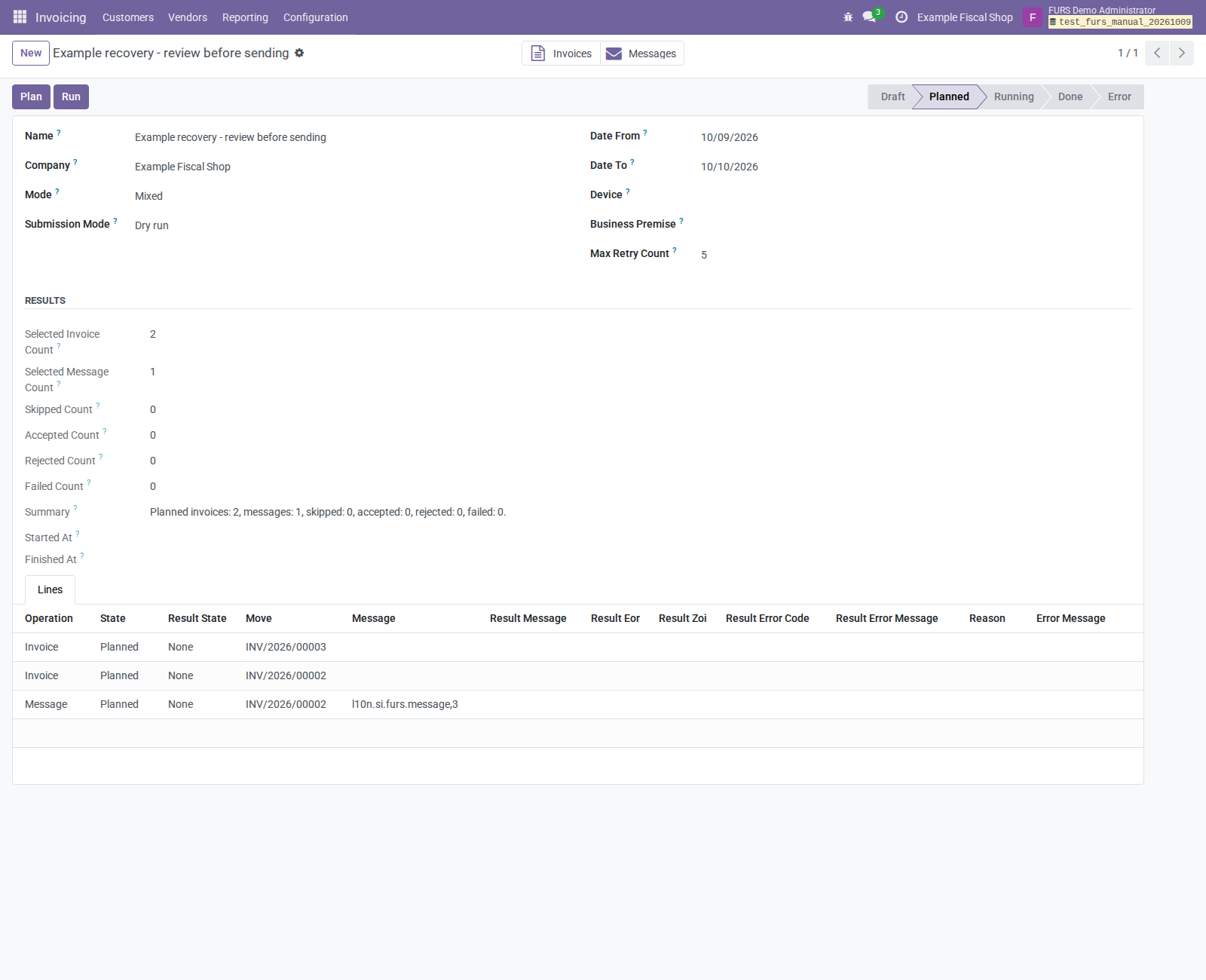The width and height of the screenshot is (1206, 980).
Task: Open the Configuration menu
Action: (x=316, y=17)
